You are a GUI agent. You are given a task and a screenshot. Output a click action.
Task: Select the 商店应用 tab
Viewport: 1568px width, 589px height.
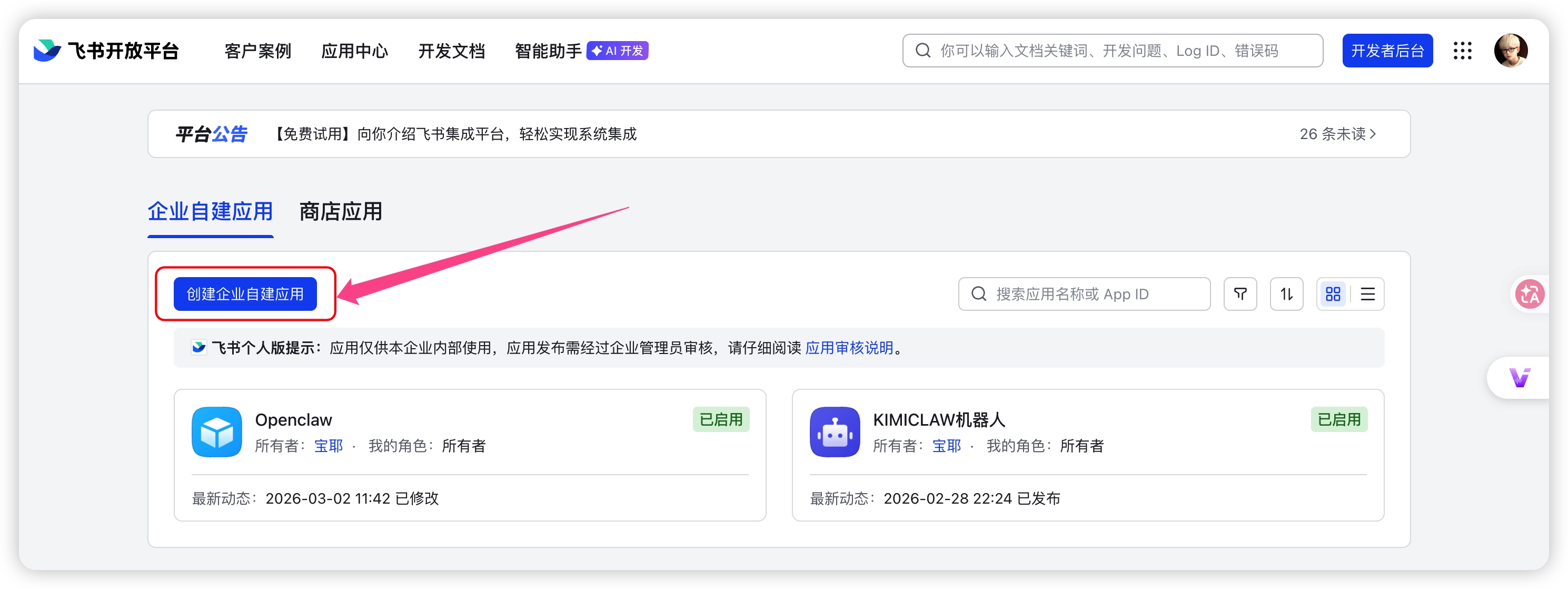coord(340,211)
